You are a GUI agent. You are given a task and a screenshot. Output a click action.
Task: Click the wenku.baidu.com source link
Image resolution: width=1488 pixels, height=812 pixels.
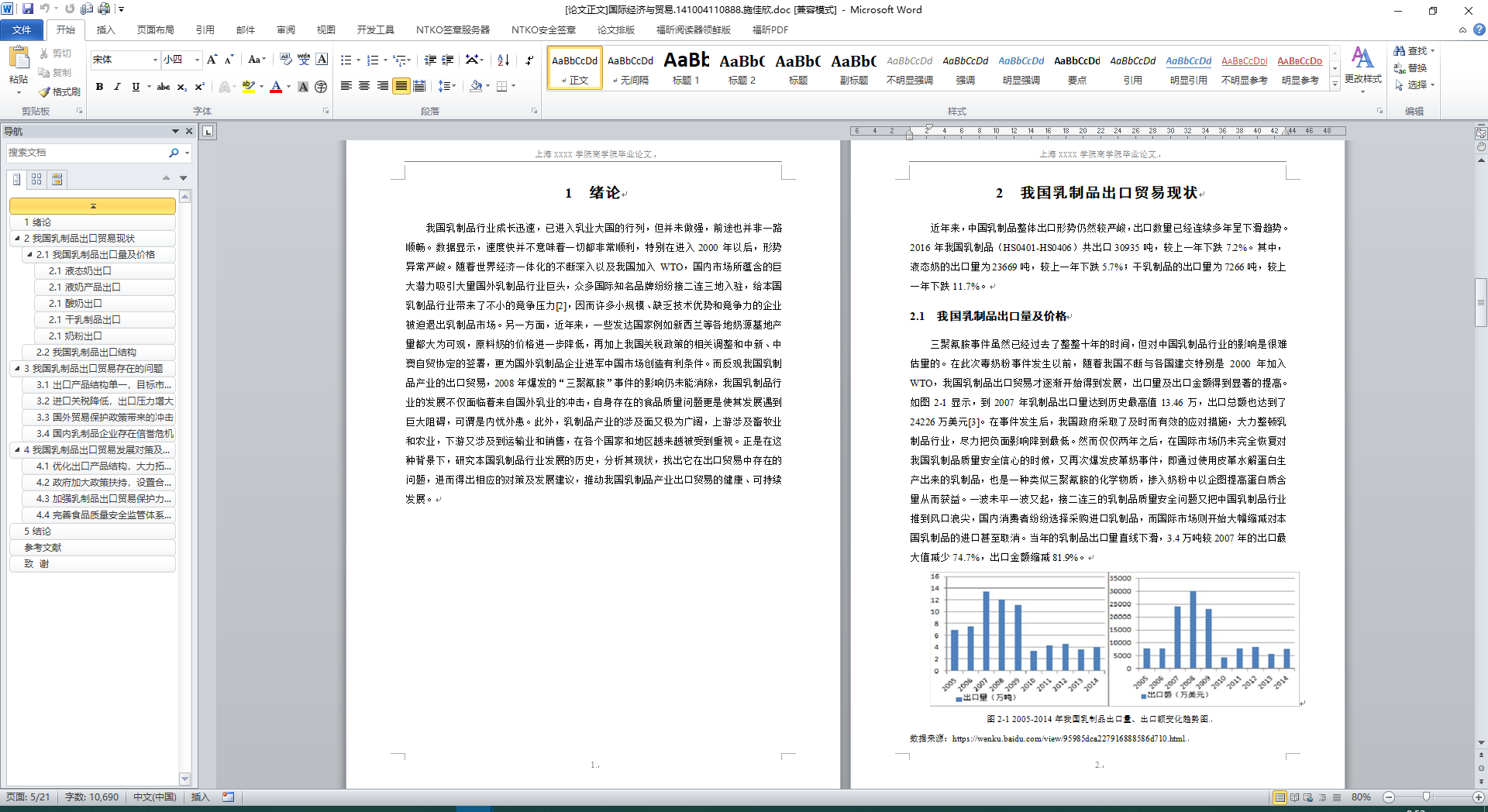[1069, 738]
